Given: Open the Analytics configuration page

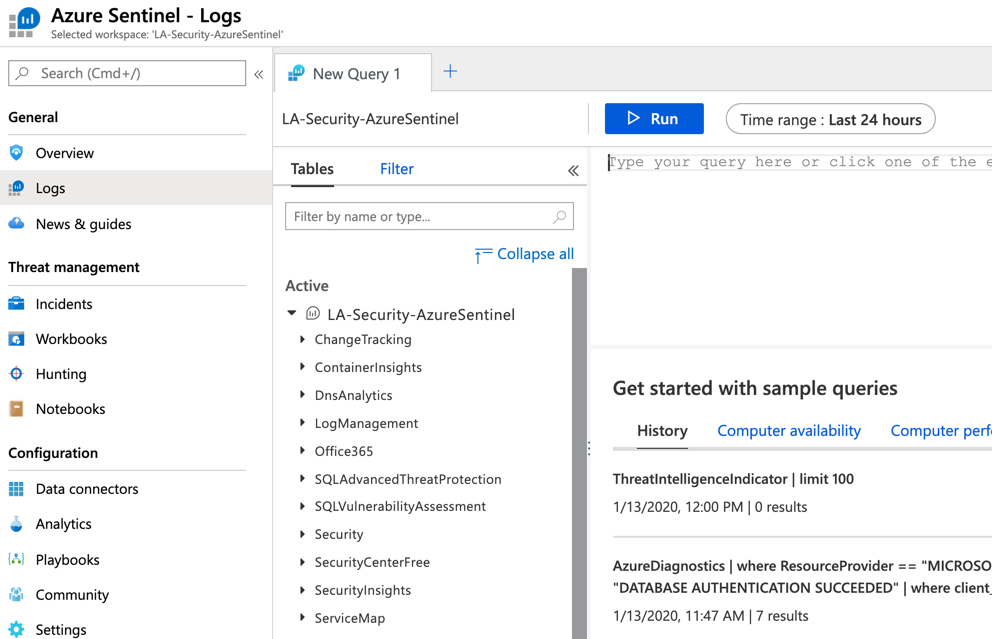Looking at the screenshot, I should (x=67, y=523).
